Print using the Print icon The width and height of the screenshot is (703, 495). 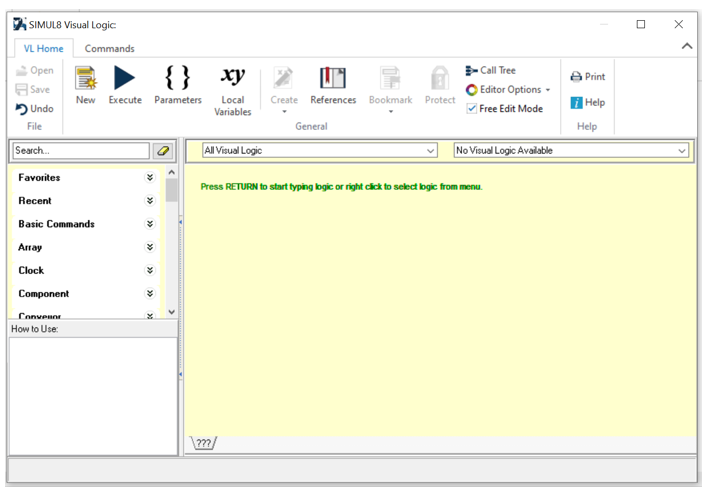point(588,76)
